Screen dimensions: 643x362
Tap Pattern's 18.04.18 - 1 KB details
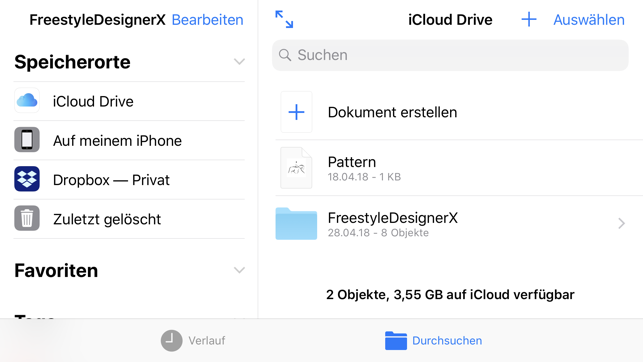tap(364, 177)
